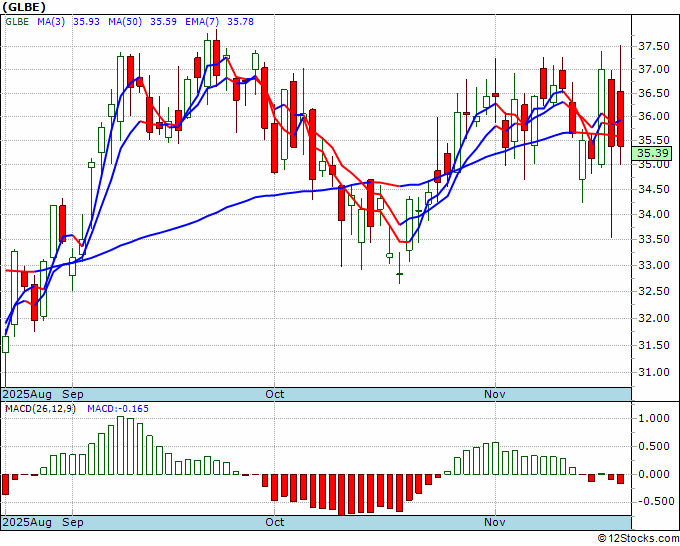The width and height of the screenshot is (680, 546).
Task: Select the MA(3) legend label
Action: [51, 22]
